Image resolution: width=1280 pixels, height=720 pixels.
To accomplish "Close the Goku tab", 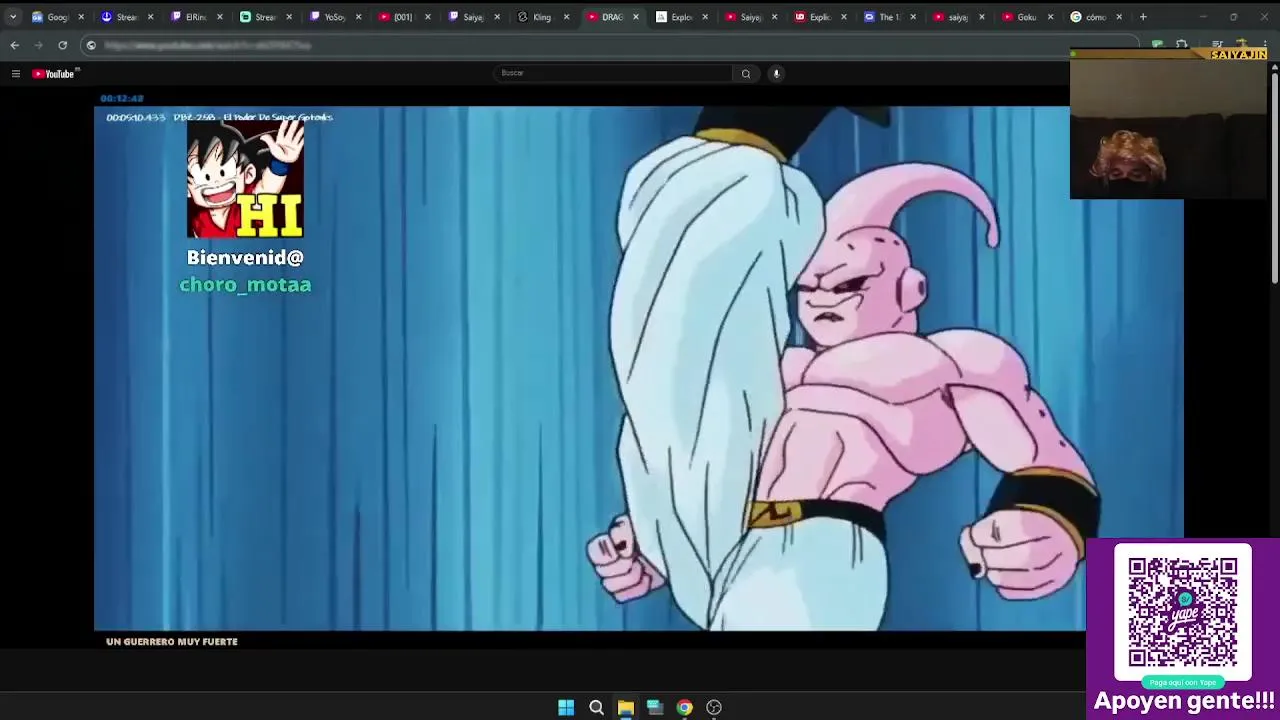I will click(1050, 17).
